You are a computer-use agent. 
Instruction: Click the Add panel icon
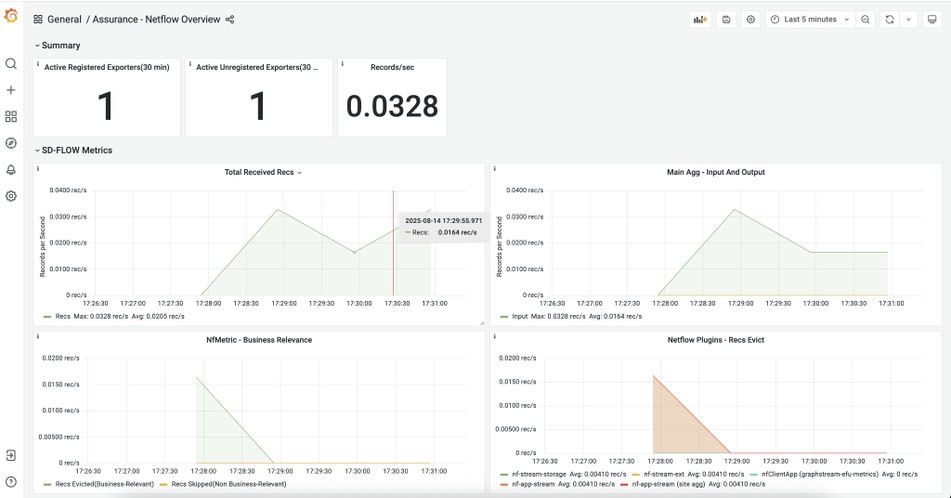point(701,19)
